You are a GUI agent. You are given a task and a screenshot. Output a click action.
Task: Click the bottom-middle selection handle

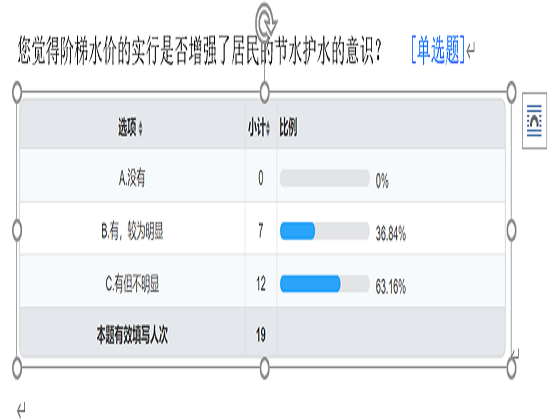click(x=264, y=368)
